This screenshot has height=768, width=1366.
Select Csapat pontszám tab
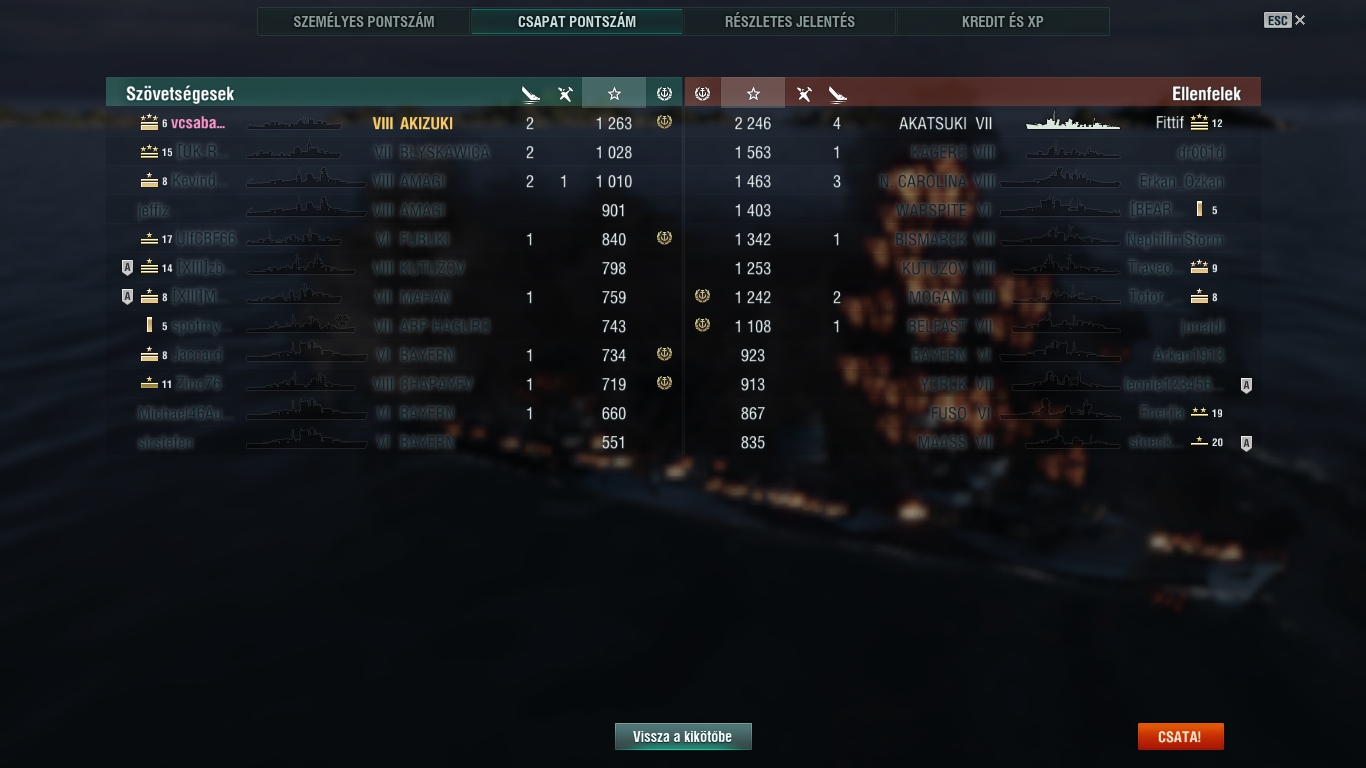point(577,21)
